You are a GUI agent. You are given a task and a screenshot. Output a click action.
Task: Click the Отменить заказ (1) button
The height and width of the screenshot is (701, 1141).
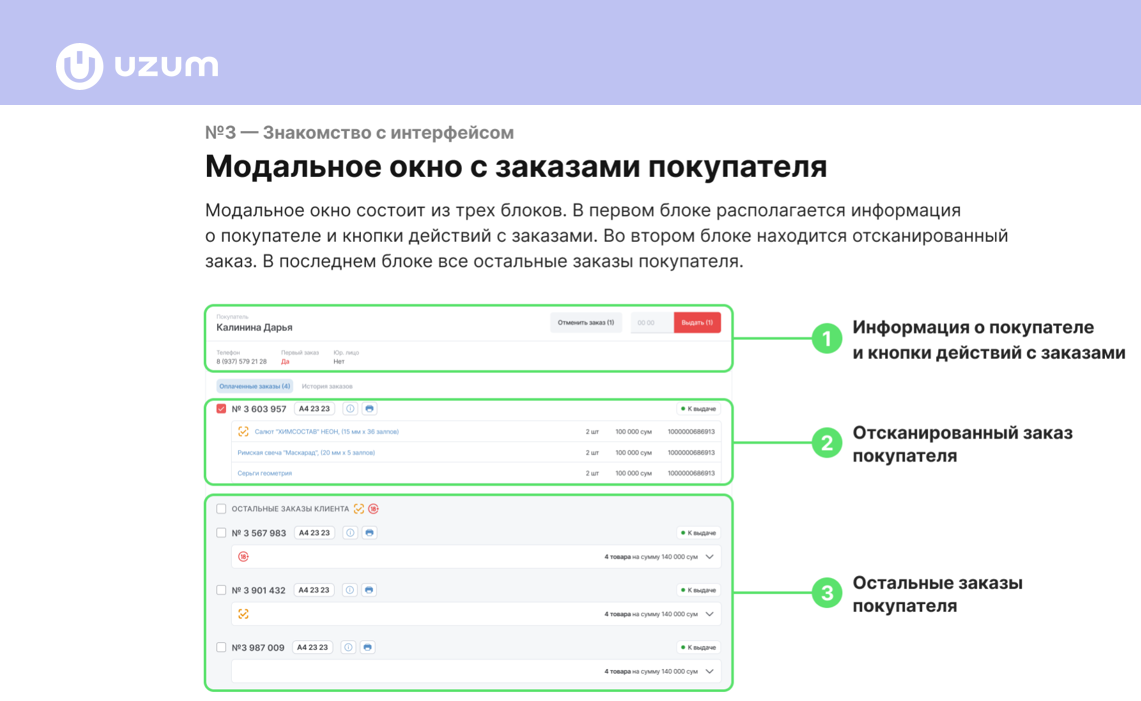click(586, 322)
